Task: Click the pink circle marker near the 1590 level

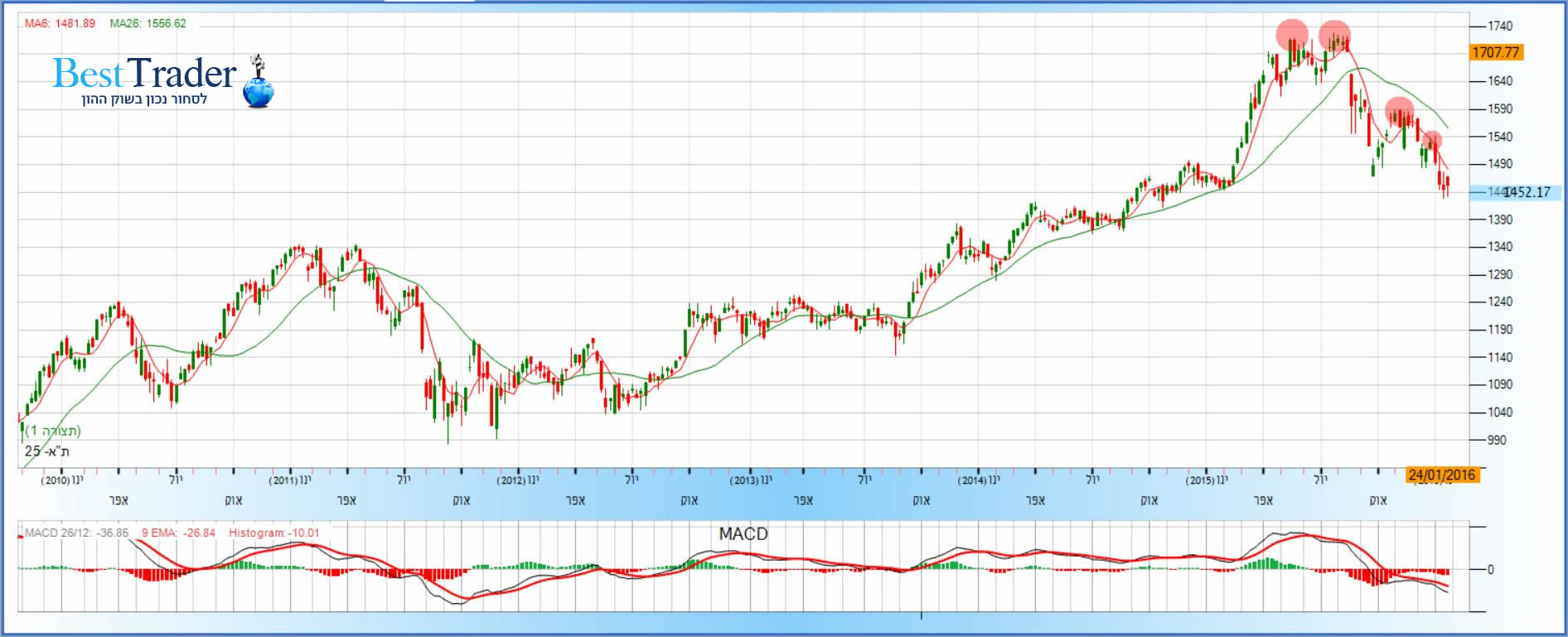Action: (1399, 110)
